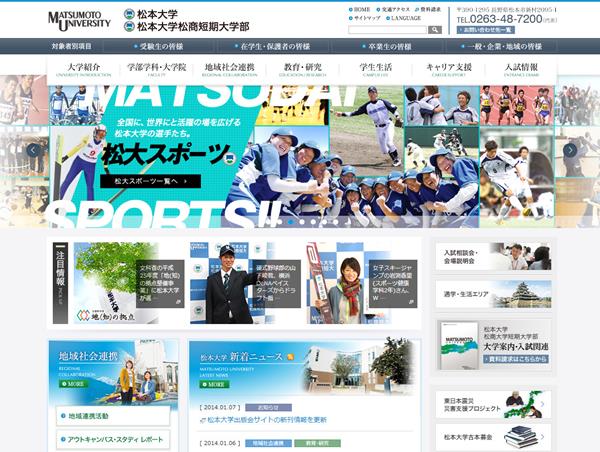Click TEL.0263-48-7200 phone number
Screen dimensions: 600x452
(x=499, y=19)
